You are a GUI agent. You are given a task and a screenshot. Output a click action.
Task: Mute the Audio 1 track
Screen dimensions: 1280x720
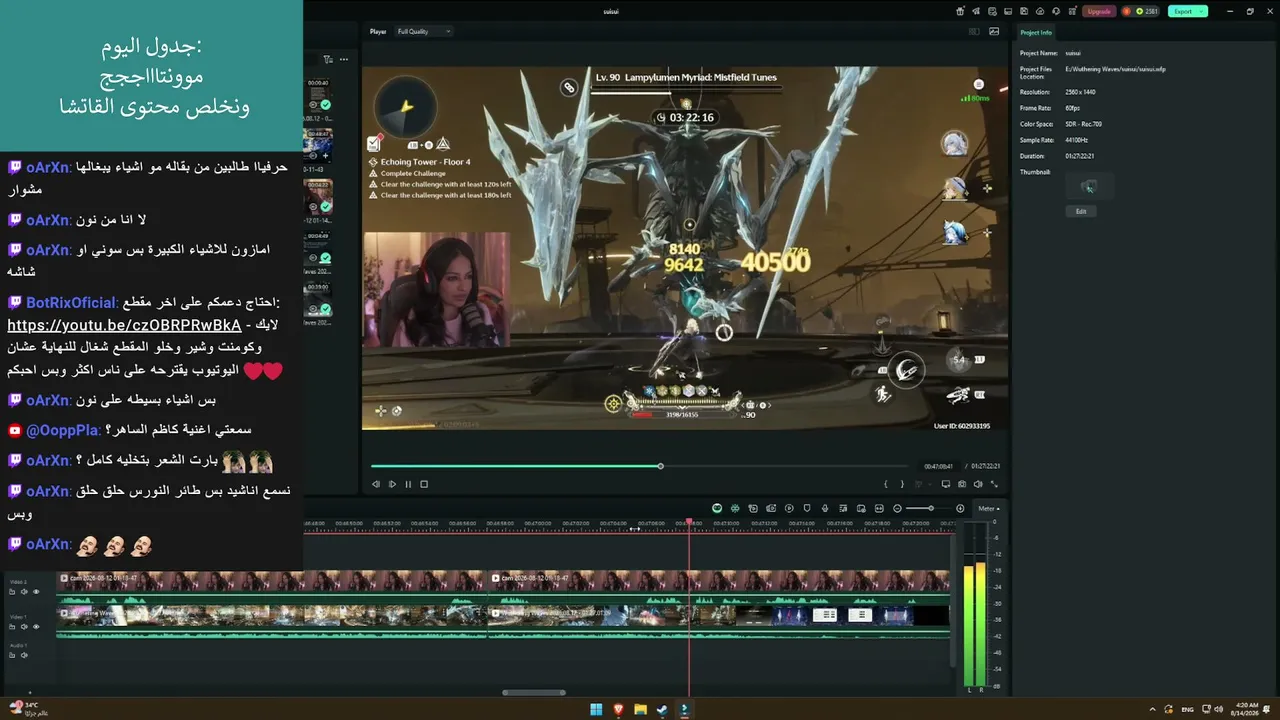click(x=24, y=656)
